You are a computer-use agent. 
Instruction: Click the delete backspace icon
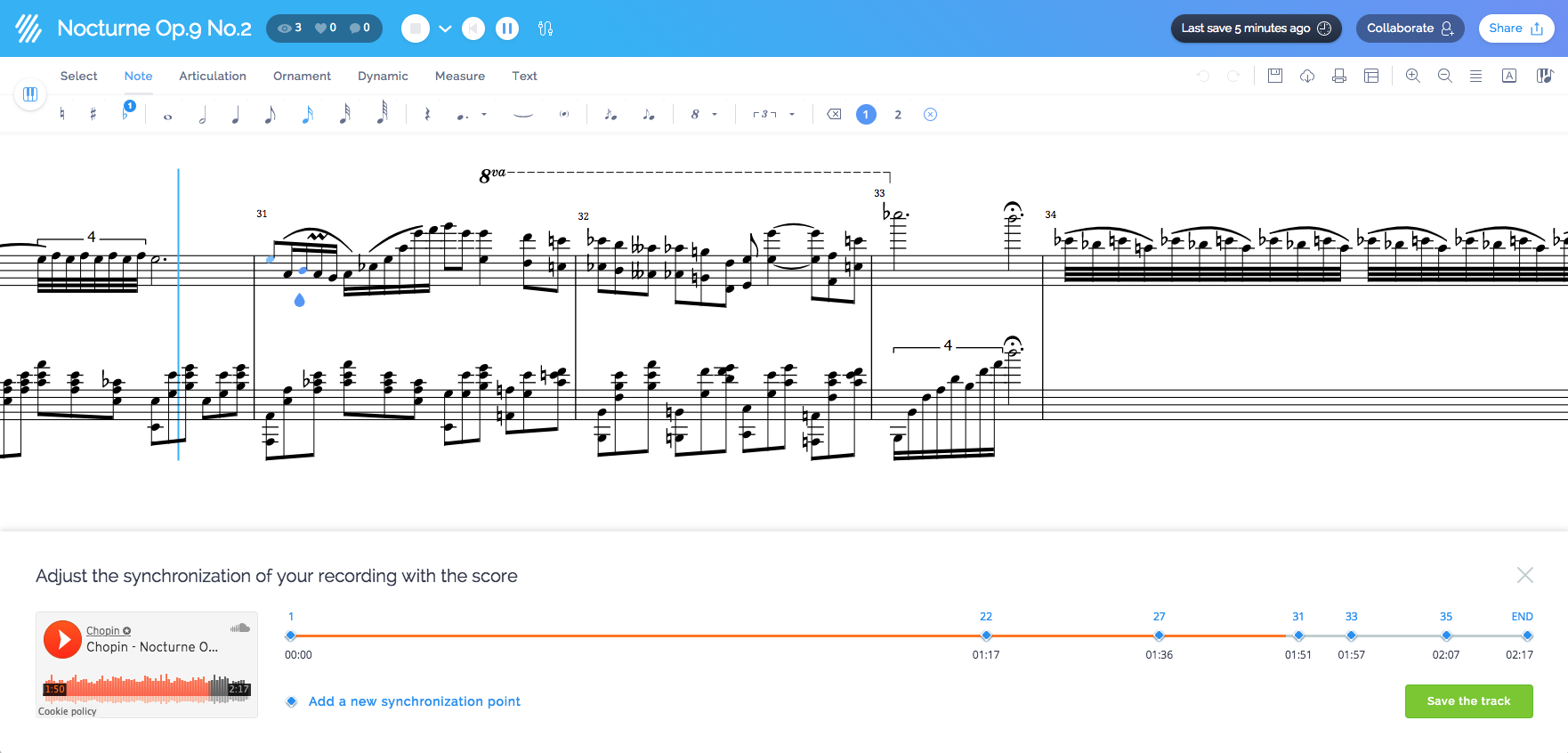834,114
